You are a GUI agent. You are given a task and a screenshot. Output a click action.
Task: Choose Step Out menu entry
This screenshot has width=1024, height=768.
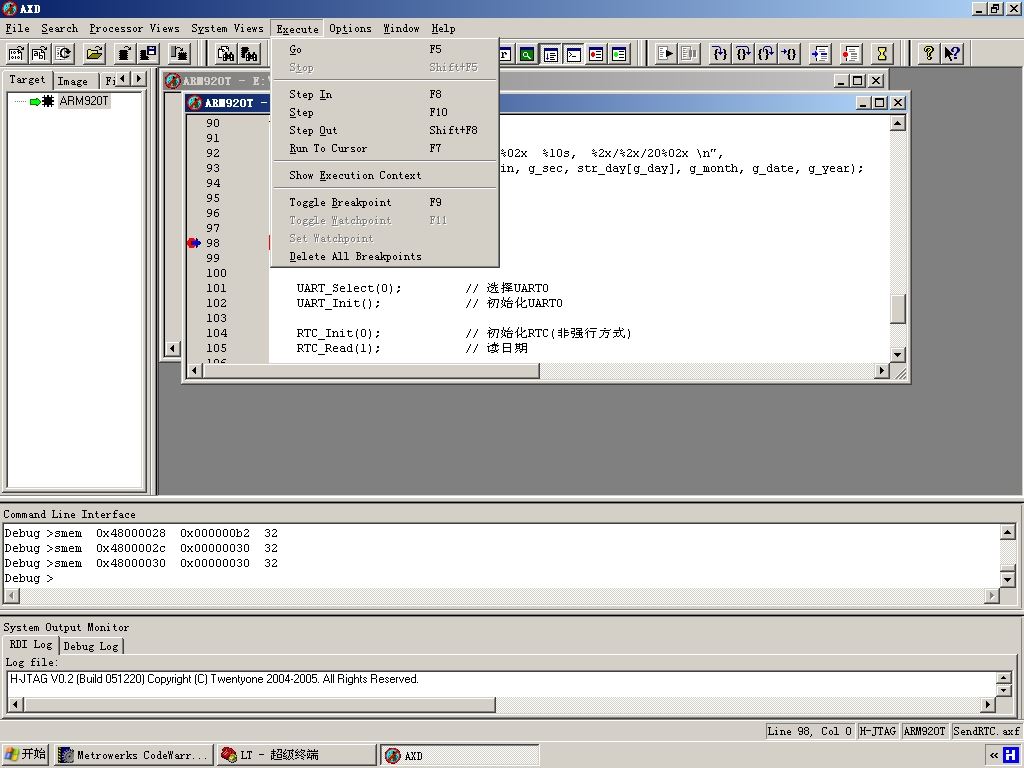tap(385, 131)
